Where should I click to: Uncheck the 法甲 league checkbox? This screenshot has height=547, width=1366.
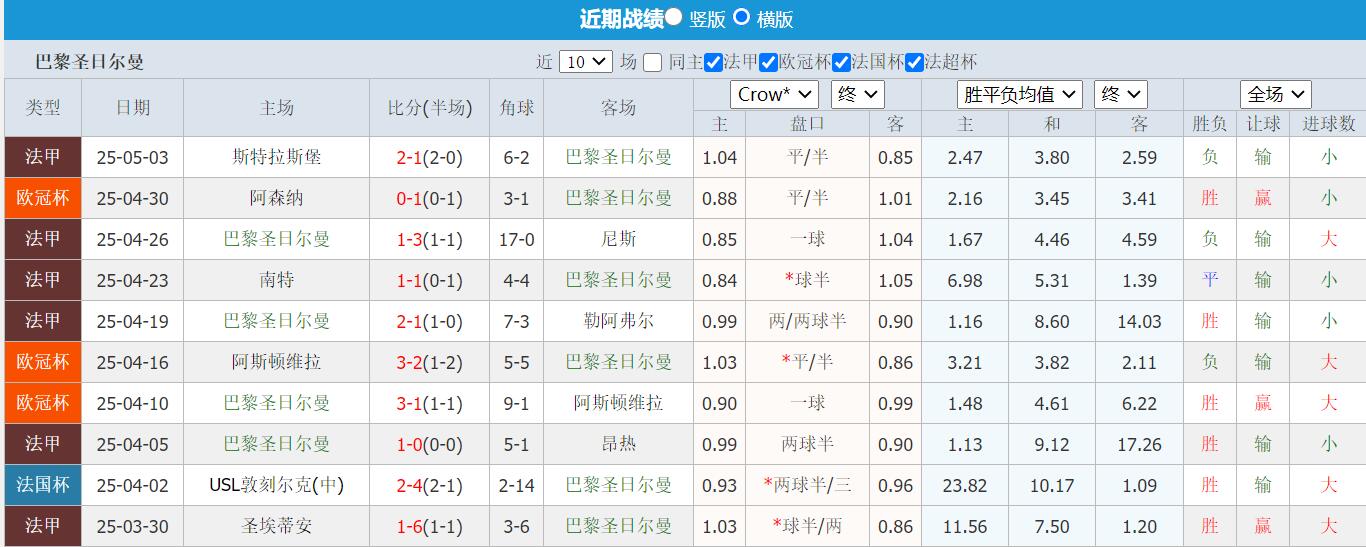713,62
